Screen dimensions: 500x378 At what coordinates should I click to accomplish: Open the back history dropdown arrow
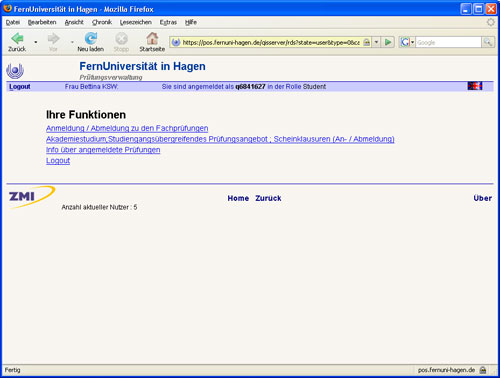click(36, 42)
